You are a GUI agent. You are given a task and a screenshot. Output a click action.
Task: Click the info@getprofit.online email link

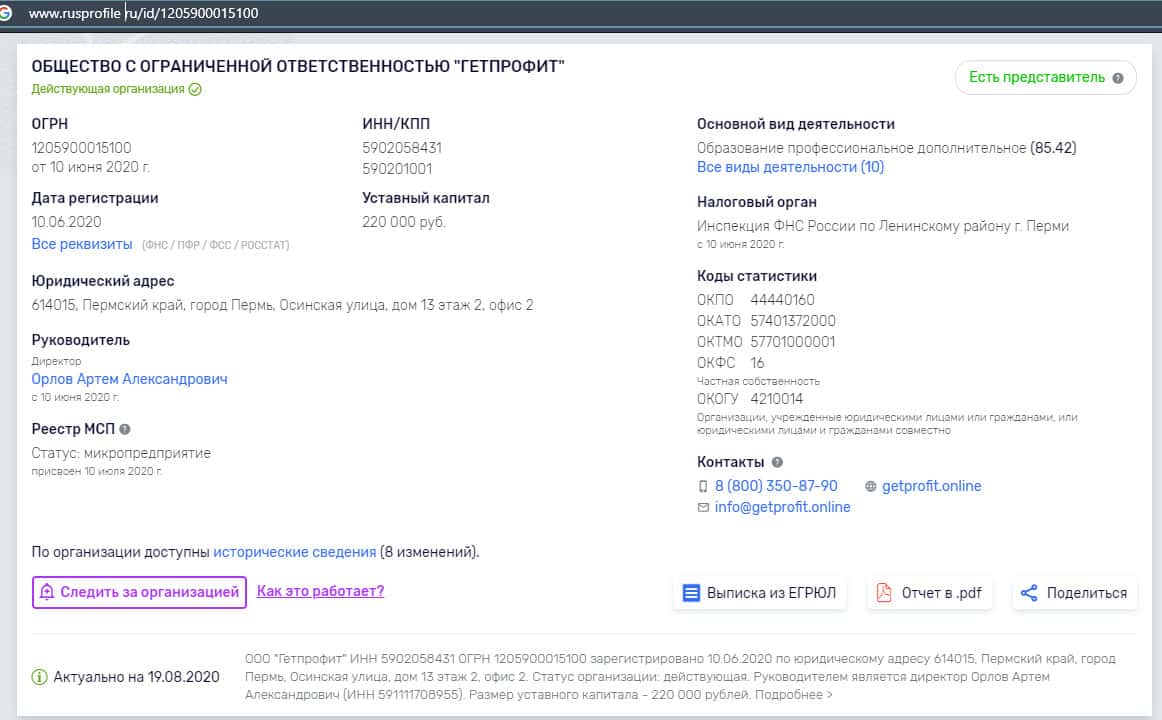point(783,507)
